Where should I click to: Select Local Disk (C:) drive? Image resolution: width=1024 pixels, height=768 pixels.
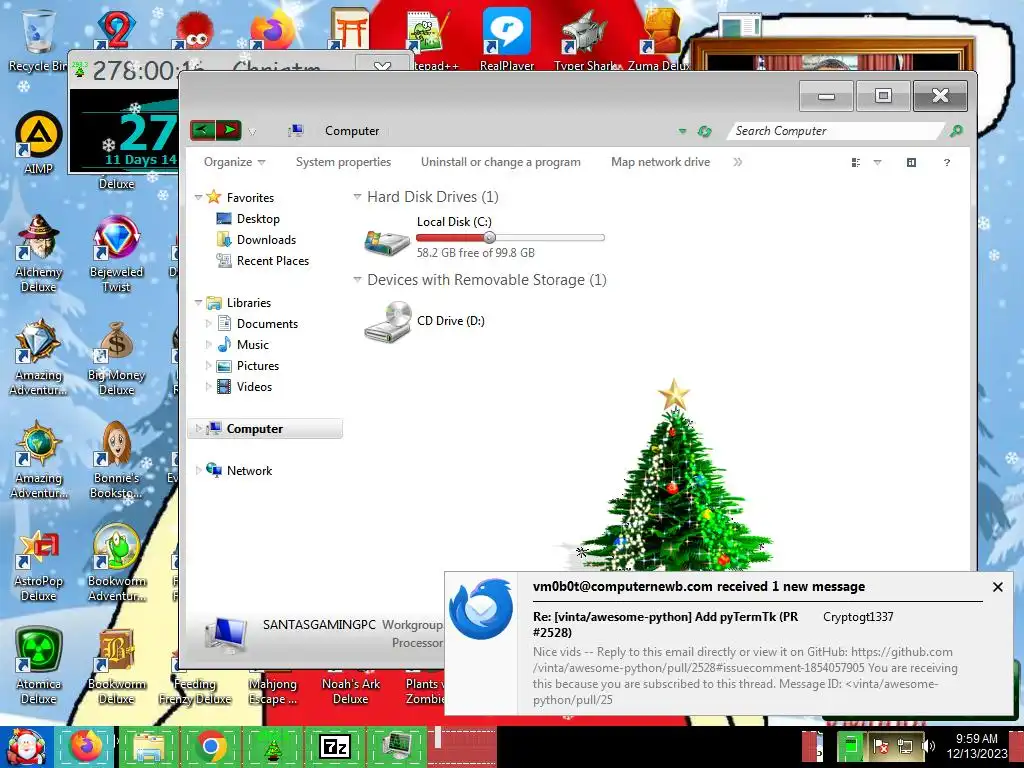pos(484,238)
